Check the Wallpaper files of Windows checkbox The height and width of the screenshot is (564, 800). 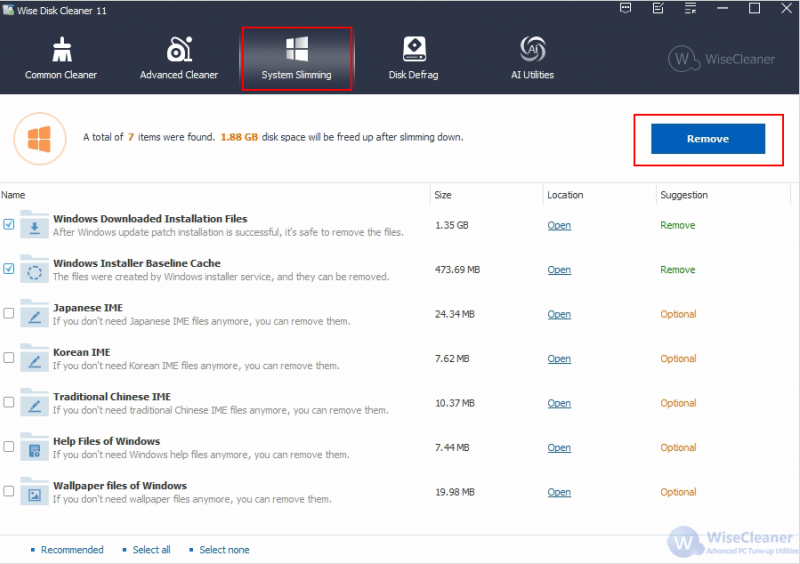click(x=9, y=491)
